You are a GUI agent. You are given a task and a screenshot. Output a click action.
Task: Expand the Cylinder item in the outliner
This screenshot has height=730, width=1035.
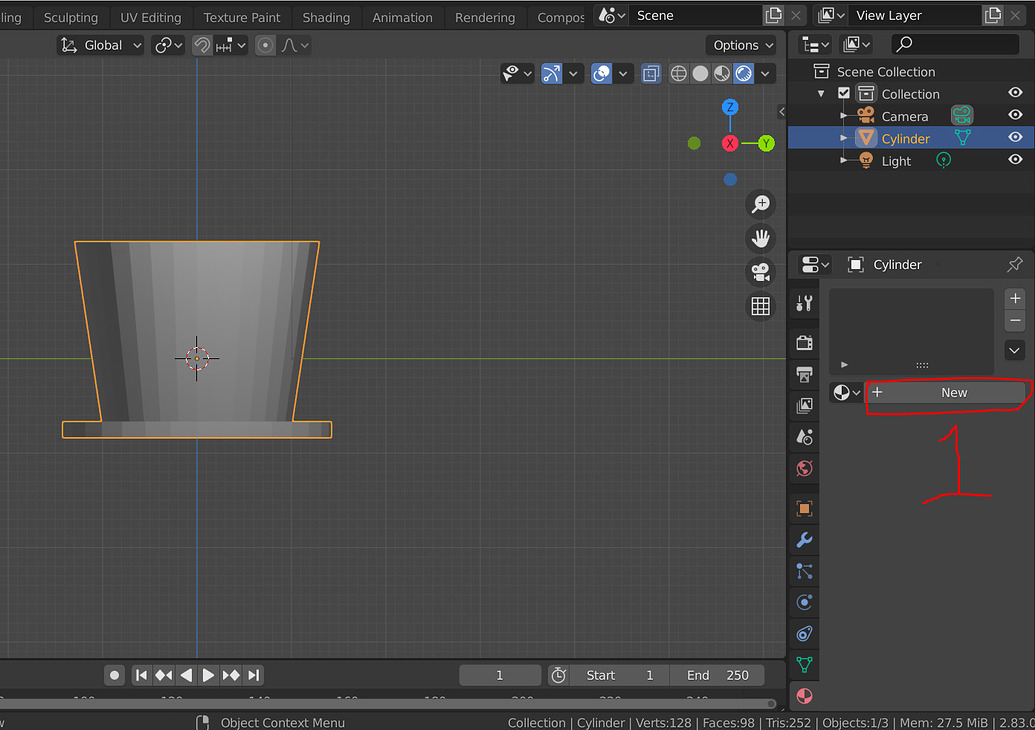point(844,138)
